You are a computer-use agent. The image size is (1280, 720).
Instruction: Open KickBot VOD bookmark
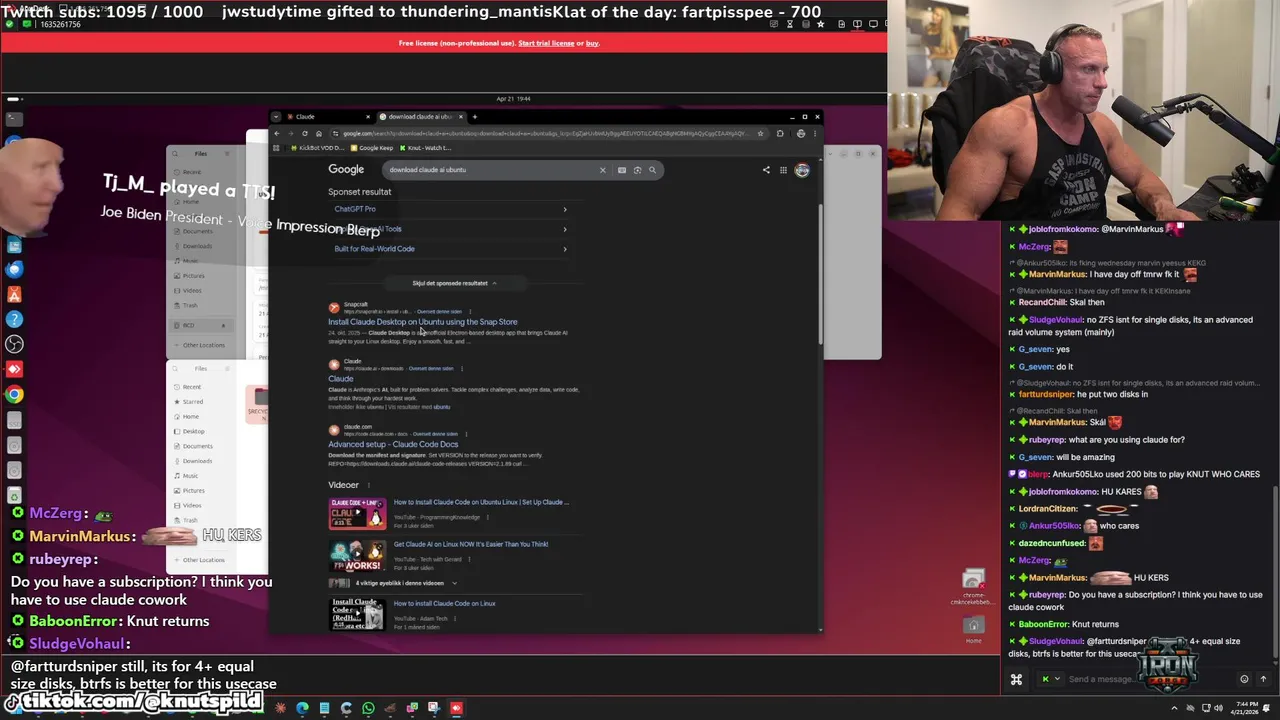click(316, 148)
